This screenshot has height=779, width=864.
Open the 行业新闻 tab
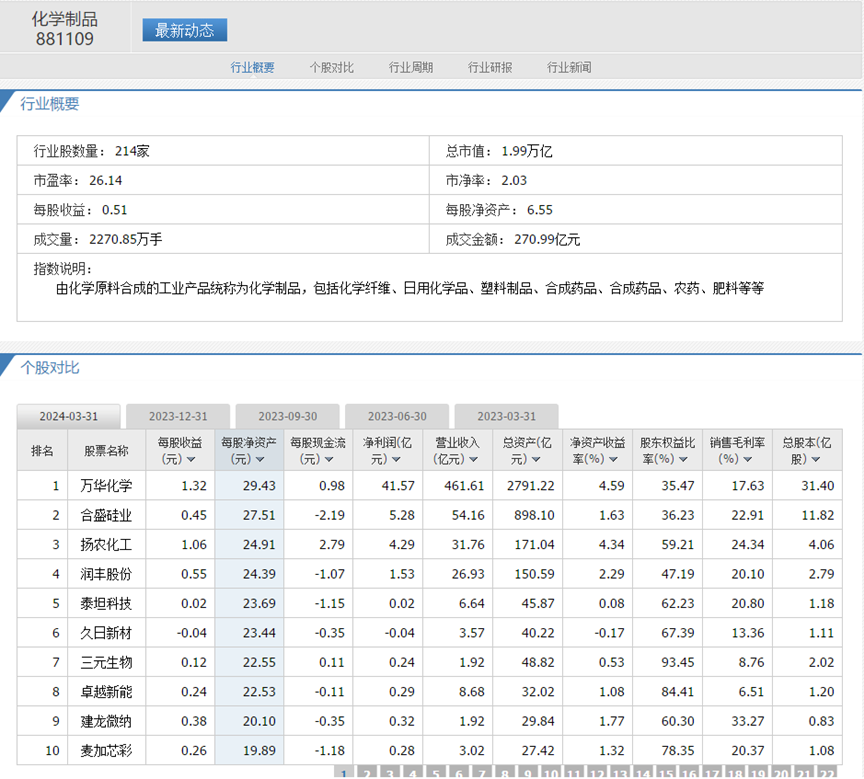point(569,67)
